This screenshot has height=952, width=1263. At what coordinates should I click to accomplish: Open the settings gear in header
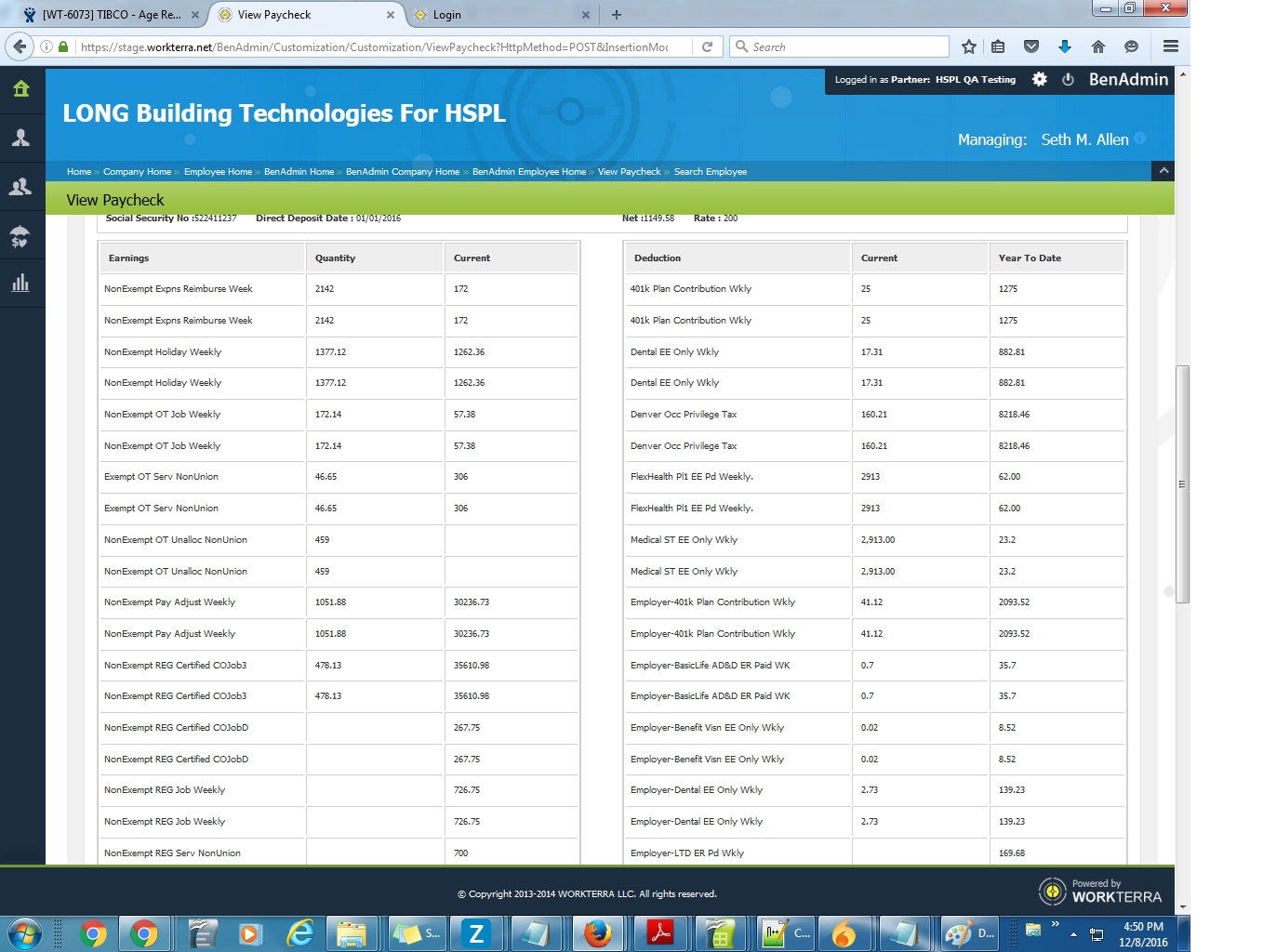click(1040, 80)
